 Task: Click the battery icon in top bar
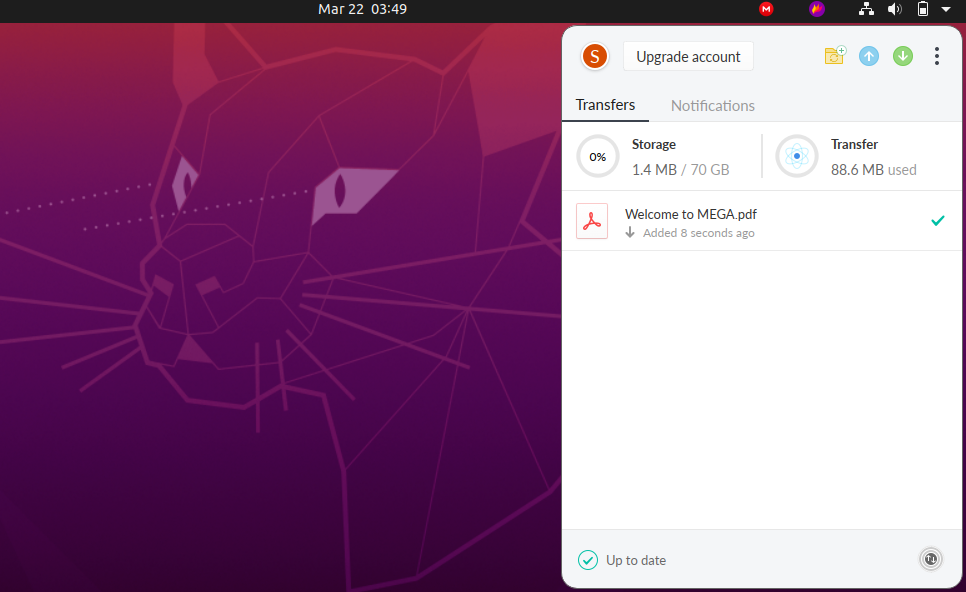coord(923,9)
